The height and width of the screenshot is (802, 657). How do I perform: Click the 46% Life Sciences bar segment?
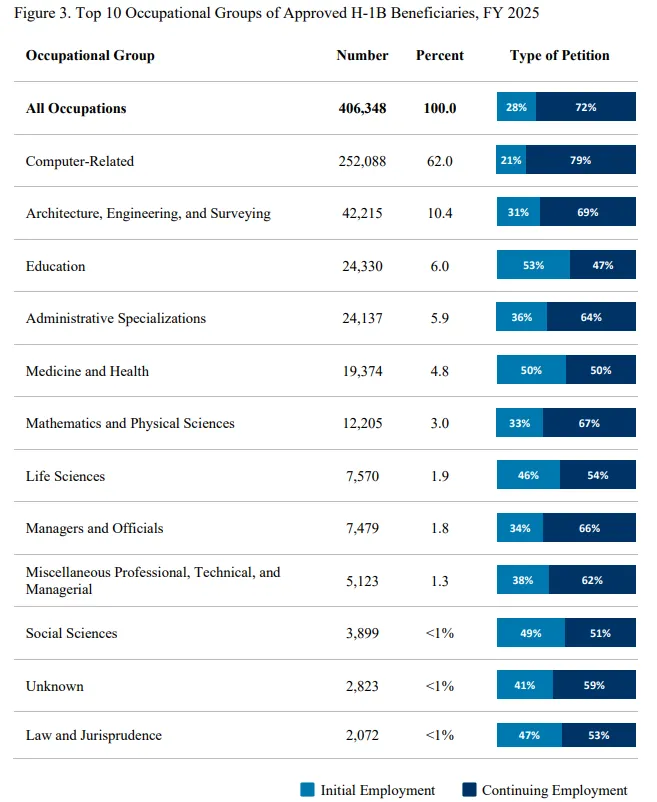tap(528, 474)
